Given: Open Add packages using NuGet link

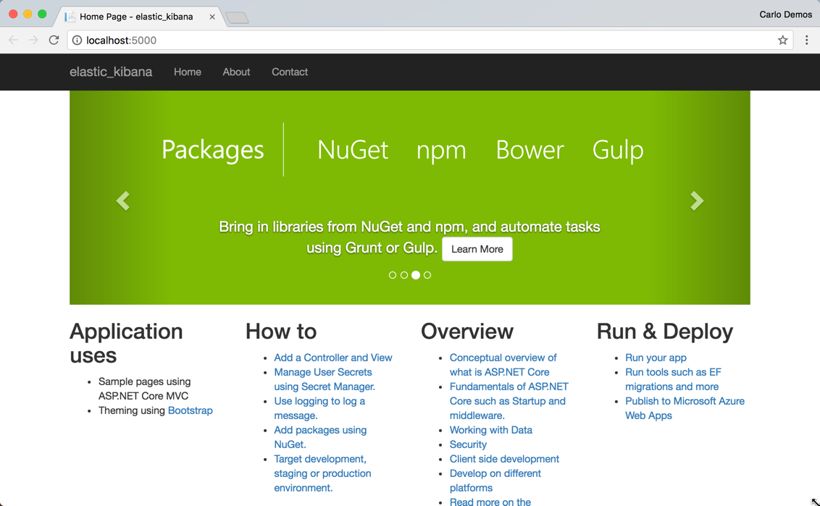Looking at the screenshot, I should [x=320, y=437].
